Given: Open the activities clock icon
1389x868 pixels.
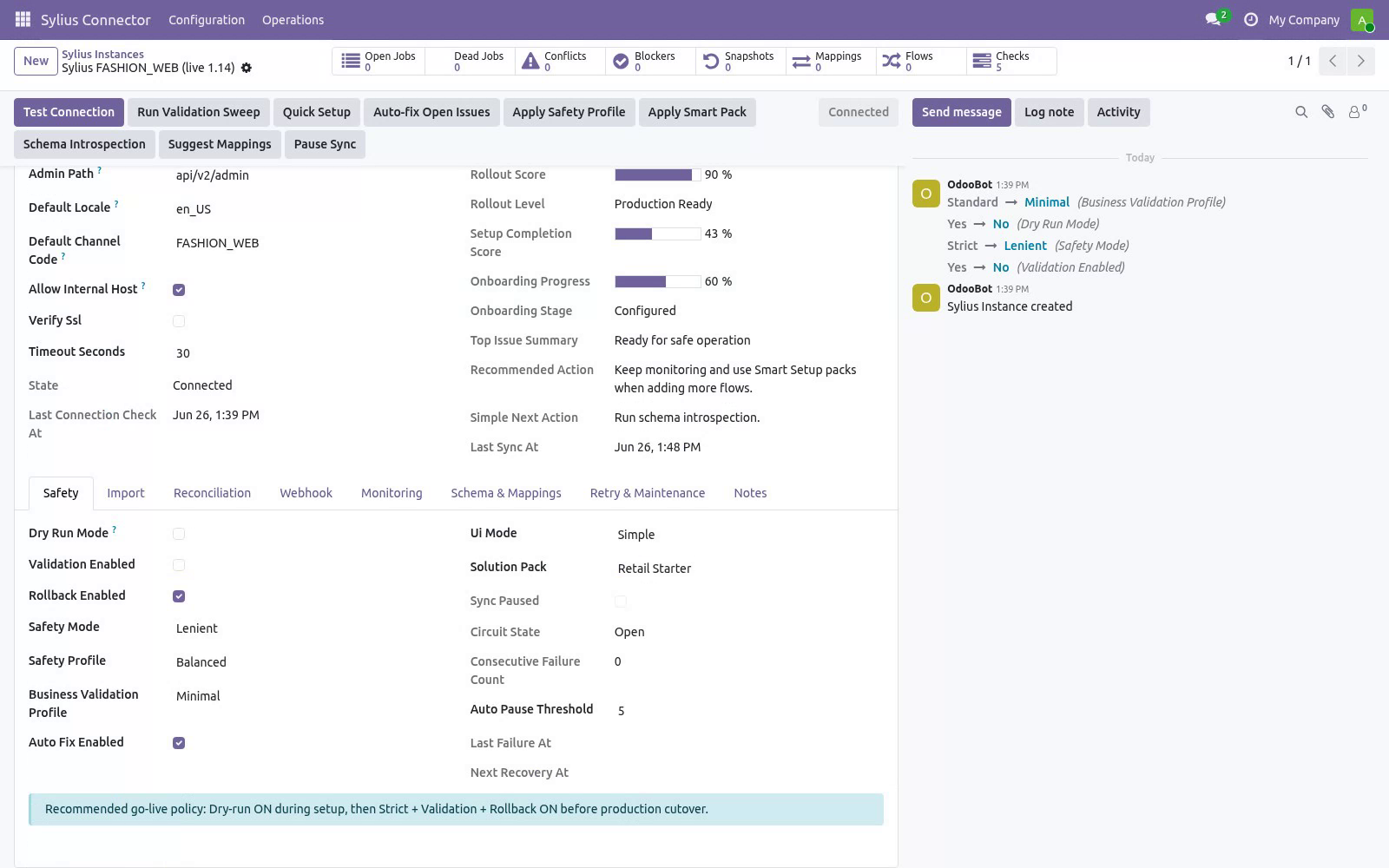Looking at the screenshot, I should point(1251,19).
